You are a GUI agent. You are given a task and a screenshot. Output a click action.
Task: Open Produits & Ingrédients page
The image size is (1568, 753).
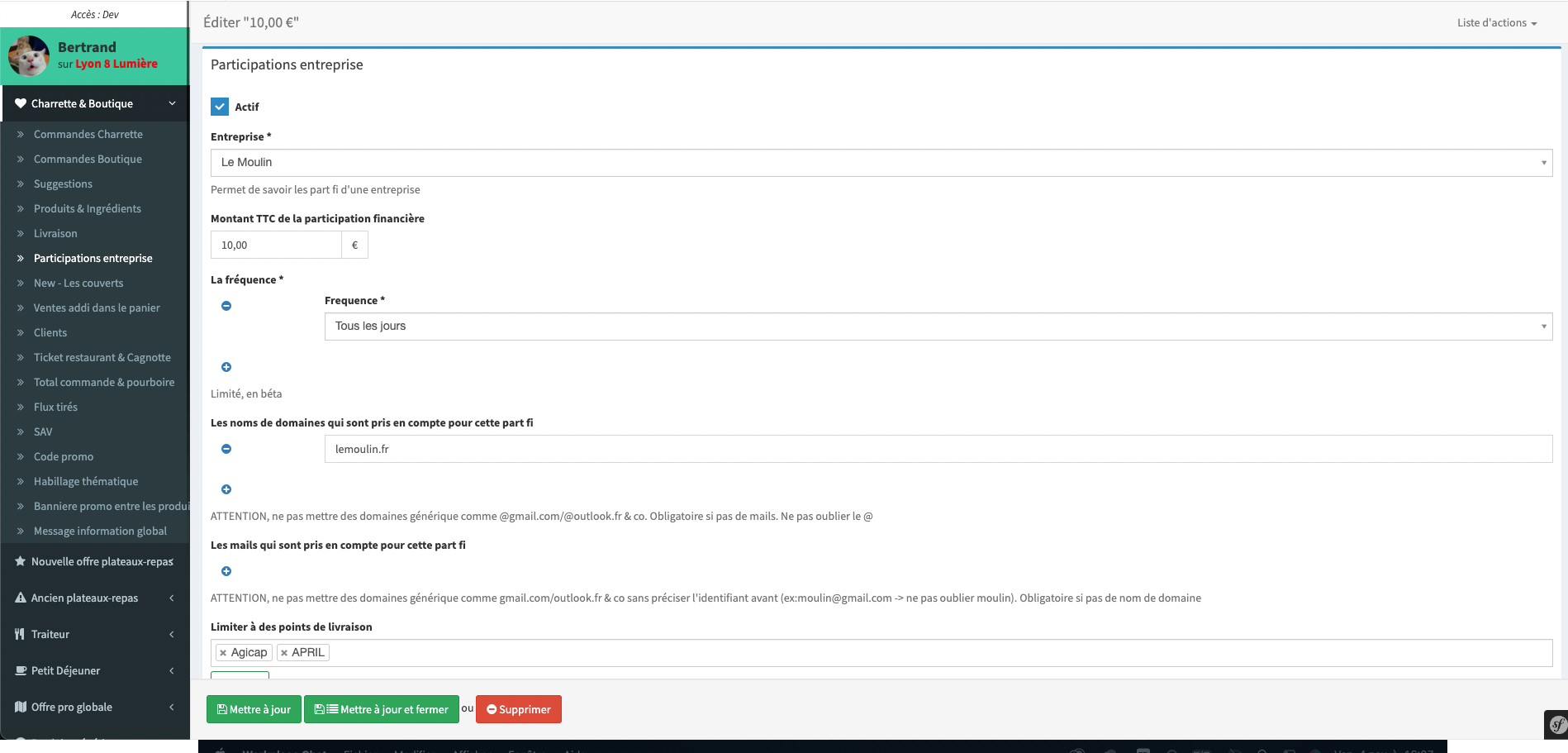88,208
